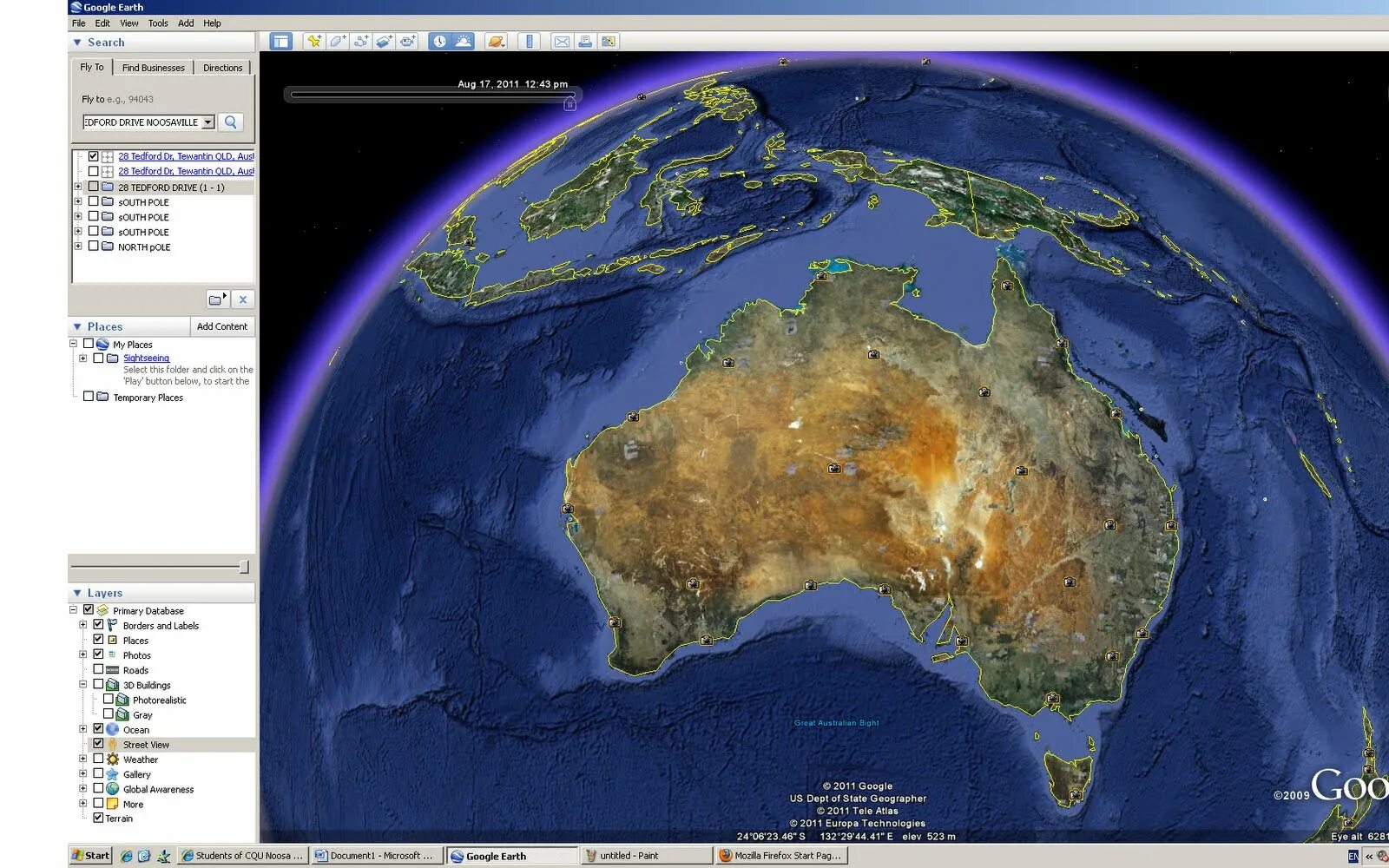Clear search results with the X button

click(x=243, y=299)
